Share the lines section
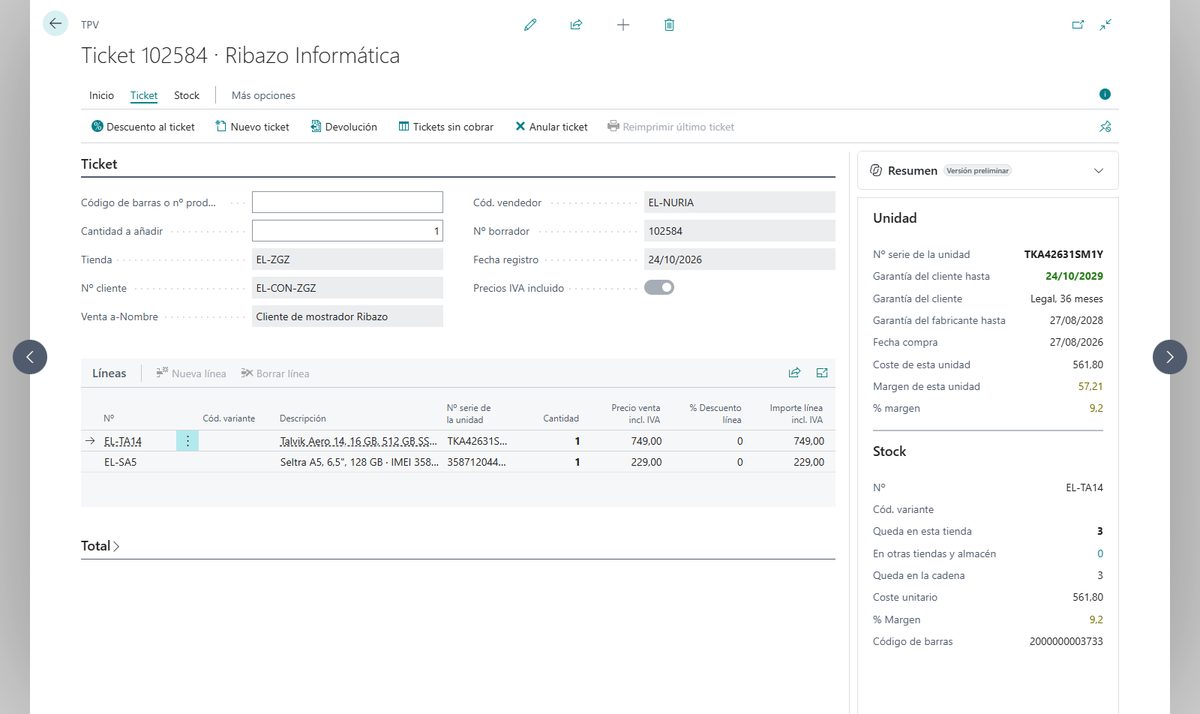The height and width of the screenshot is (714, 1200). [x=794, y=373]
